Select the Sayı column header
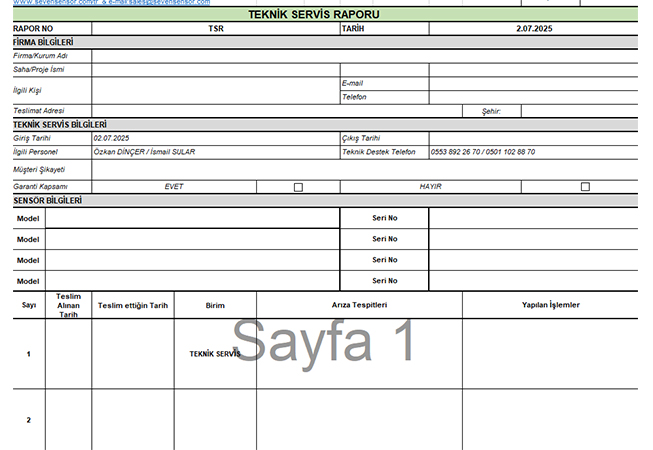Screen dimensions: 653x450 coord(29,305)
